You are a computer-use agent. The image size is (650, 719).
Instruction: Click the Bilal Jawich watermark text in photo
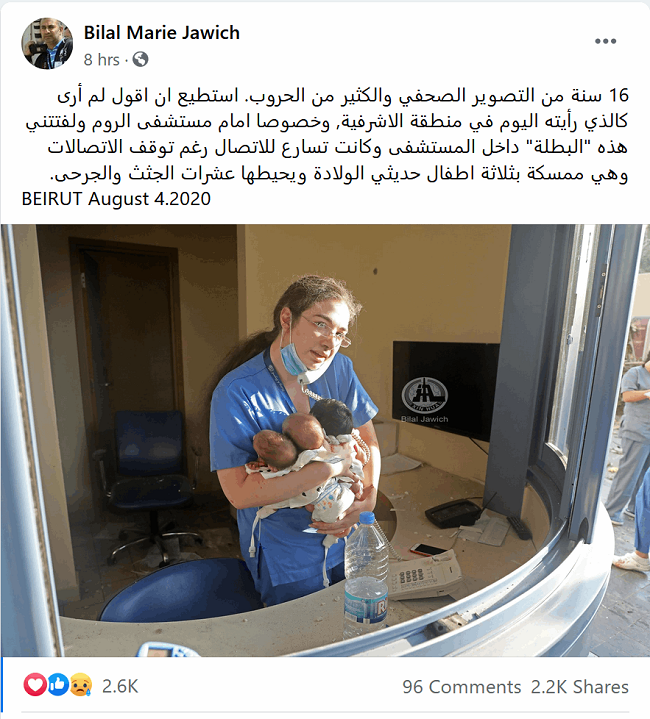[424, 419]
